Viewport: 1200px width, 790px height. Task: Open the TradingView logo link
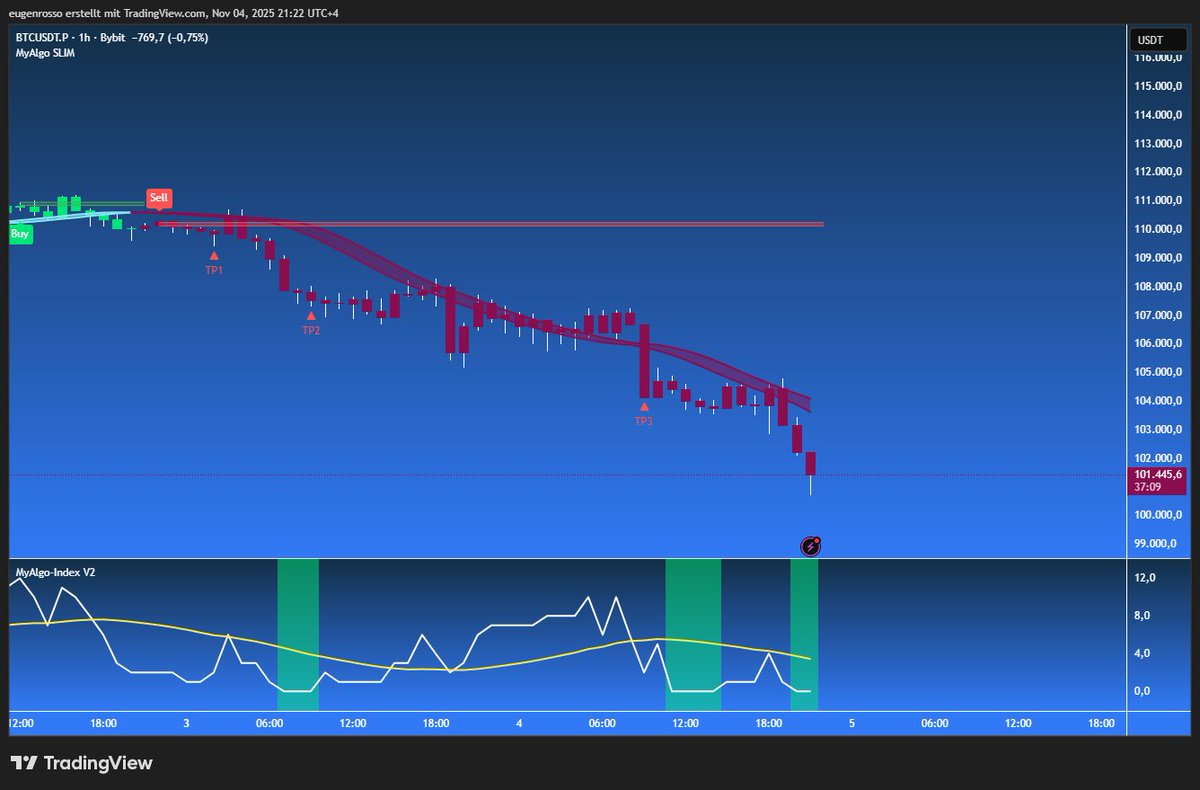[x=82, y=763]
